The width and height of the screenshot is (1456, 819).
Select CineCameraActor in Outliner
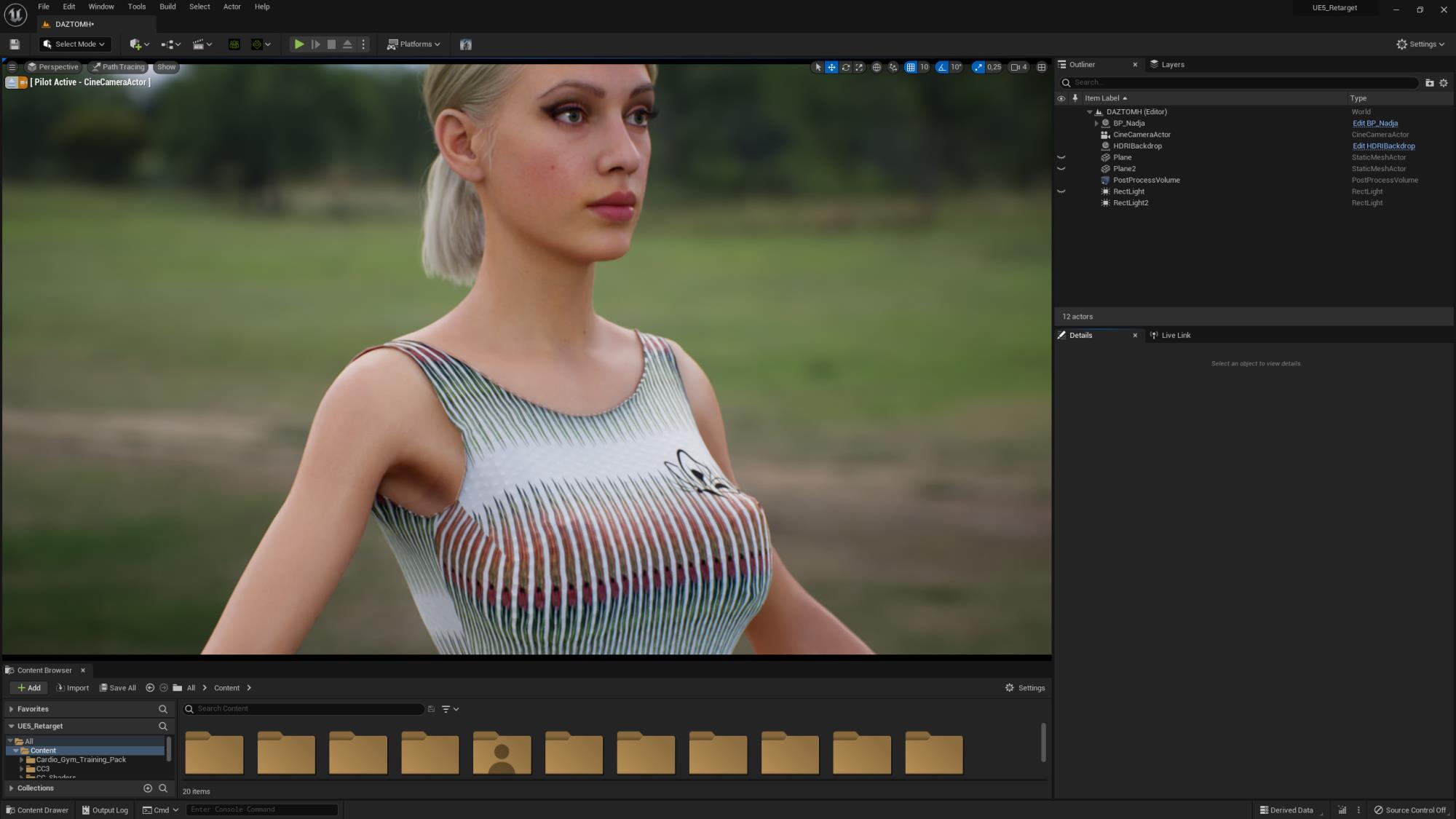[x=1142, y=135]
